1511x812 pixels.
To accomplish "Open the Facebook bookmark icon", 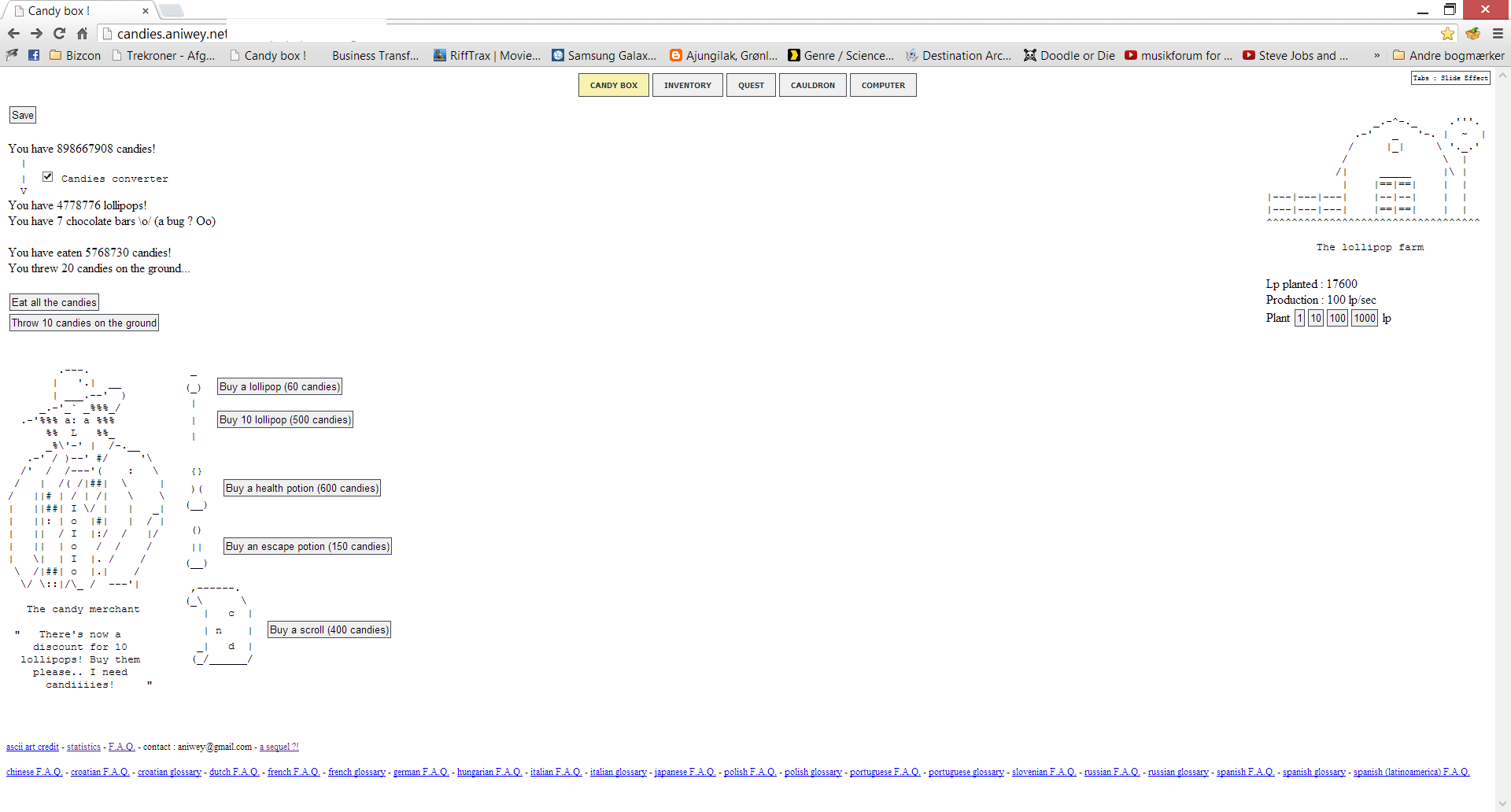I will [34, 55].
